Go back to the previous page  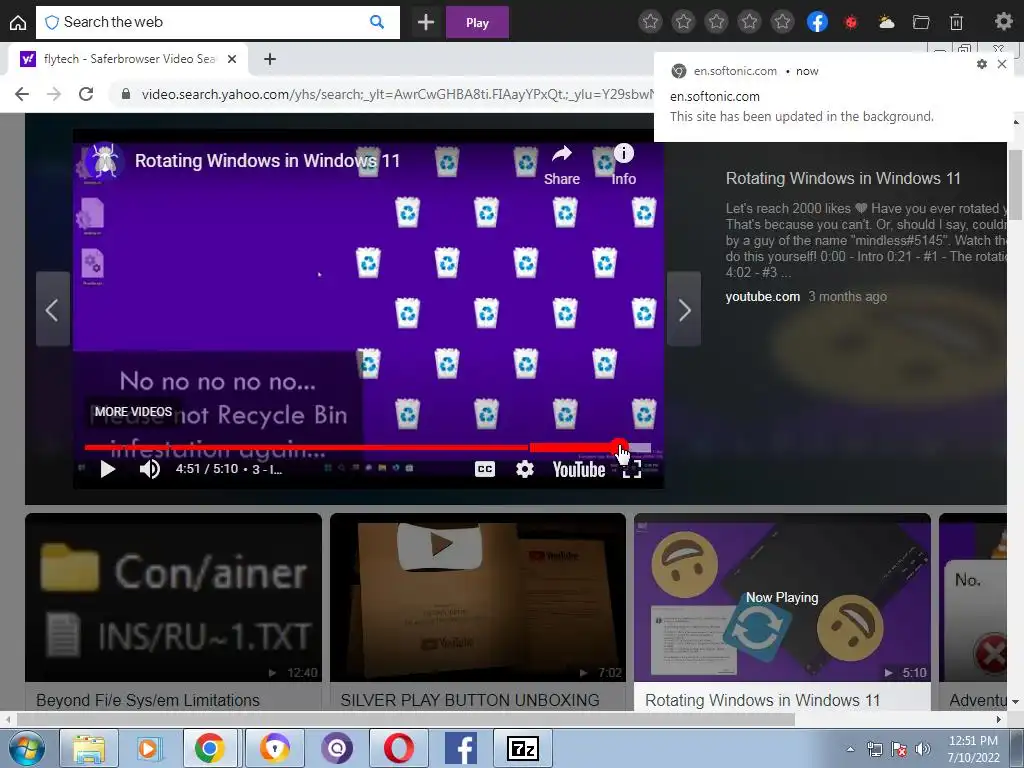click(x=22, y=94)
